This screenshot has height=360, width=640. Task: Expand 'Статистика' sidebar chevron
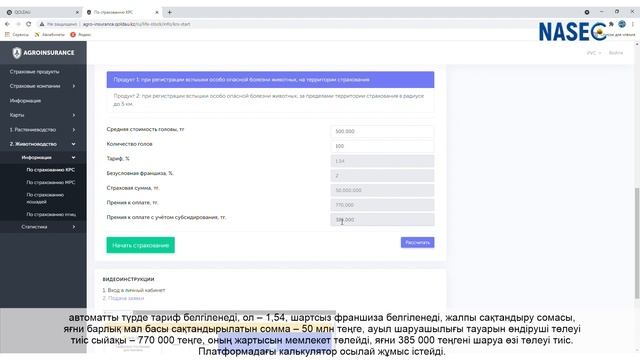tap(74, 227)
